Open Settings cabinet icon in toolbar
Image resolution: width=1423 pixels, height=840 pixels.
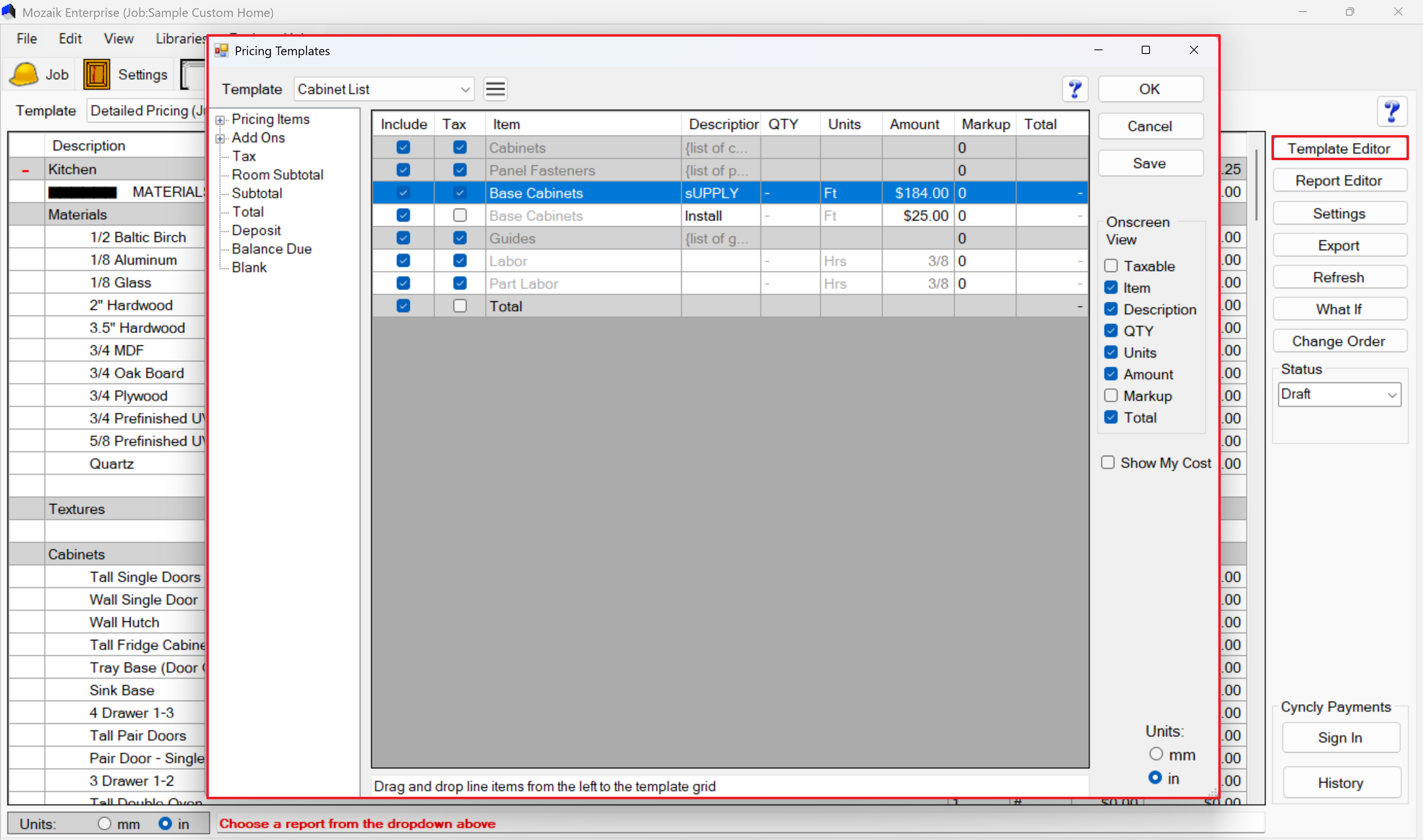point(96,75)
